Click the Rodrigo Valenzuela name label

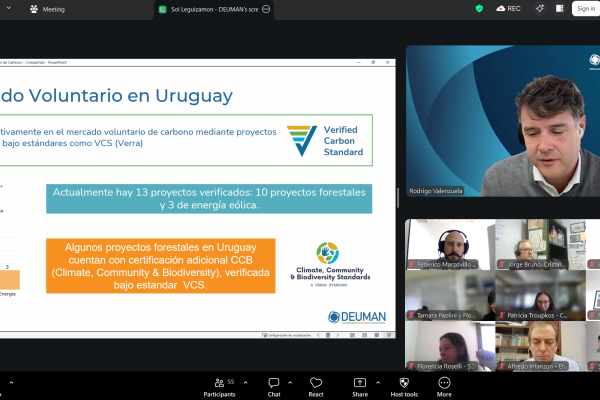[436, 191]
